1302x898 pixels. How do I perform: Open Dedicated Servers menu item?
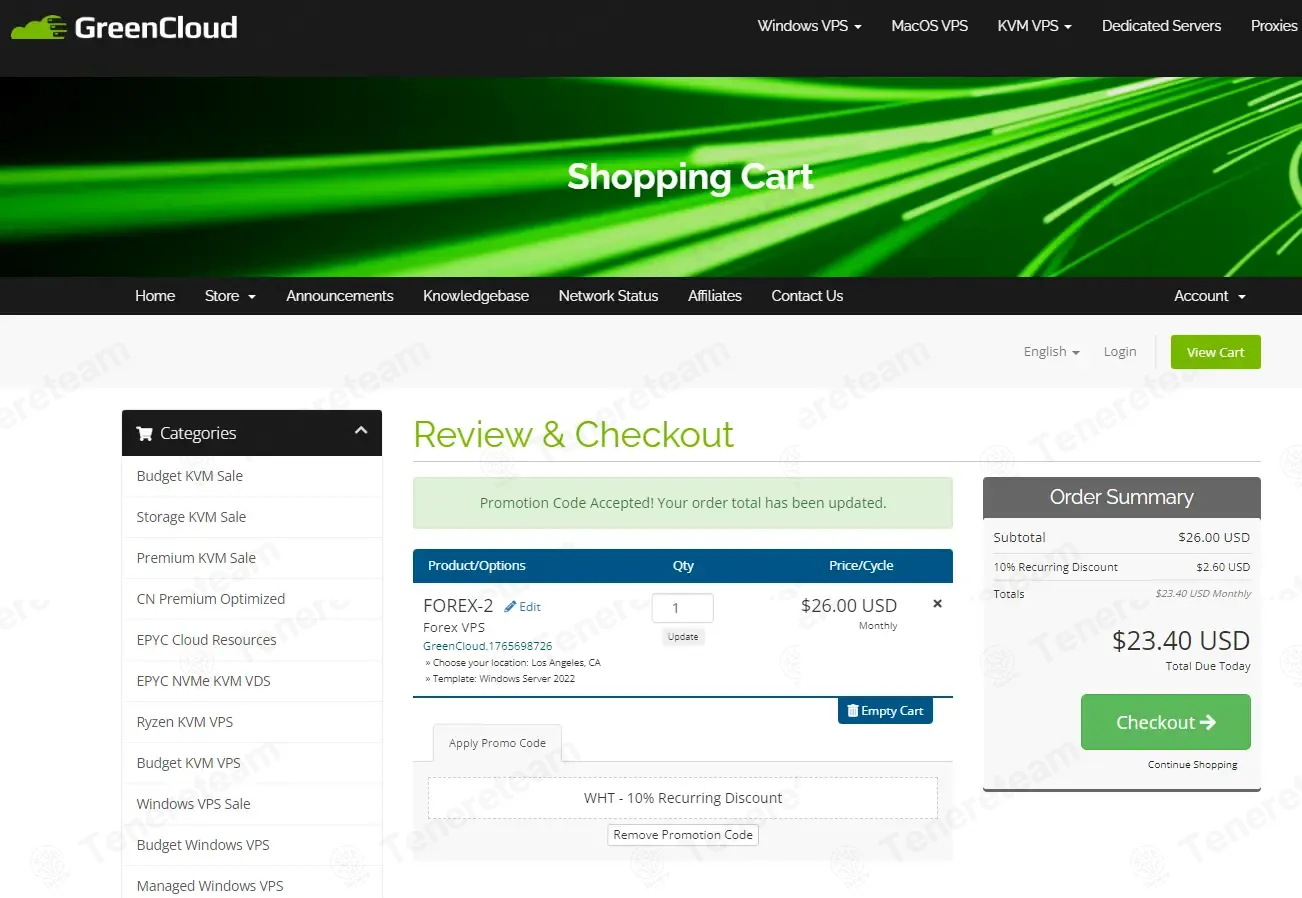click(x=1161, y=26)
